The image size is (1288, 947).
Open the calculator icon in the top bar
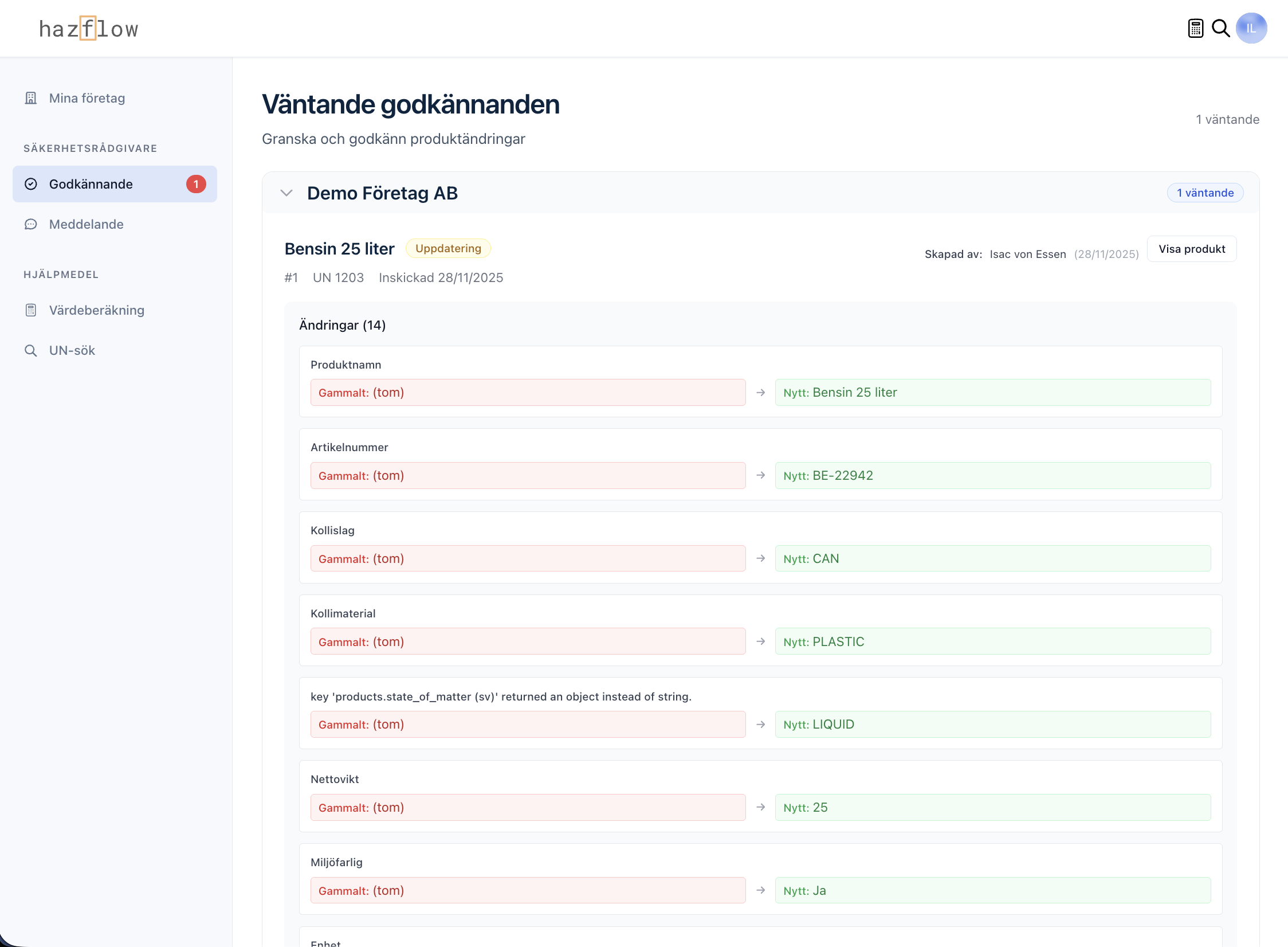(1195, 28)
